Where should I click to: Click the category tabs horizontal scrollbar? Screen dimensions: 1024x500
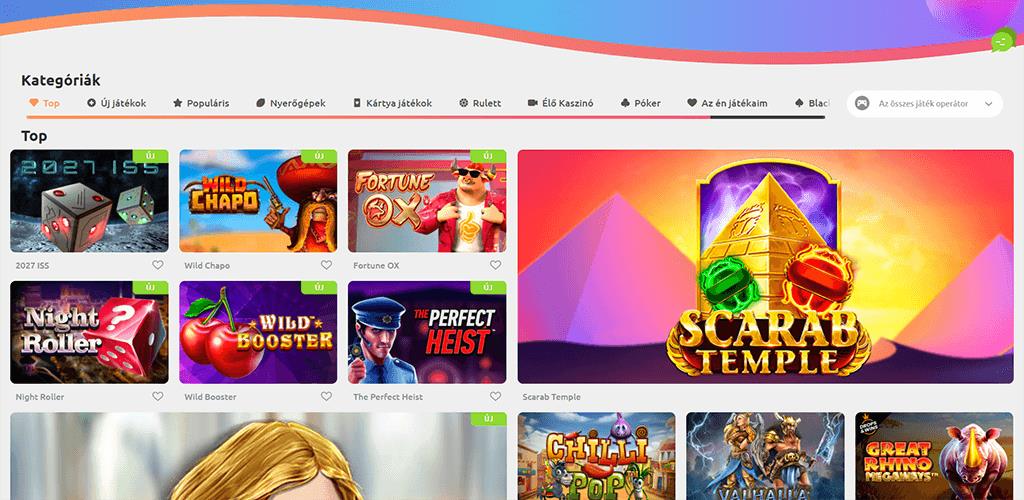point(425,117)
